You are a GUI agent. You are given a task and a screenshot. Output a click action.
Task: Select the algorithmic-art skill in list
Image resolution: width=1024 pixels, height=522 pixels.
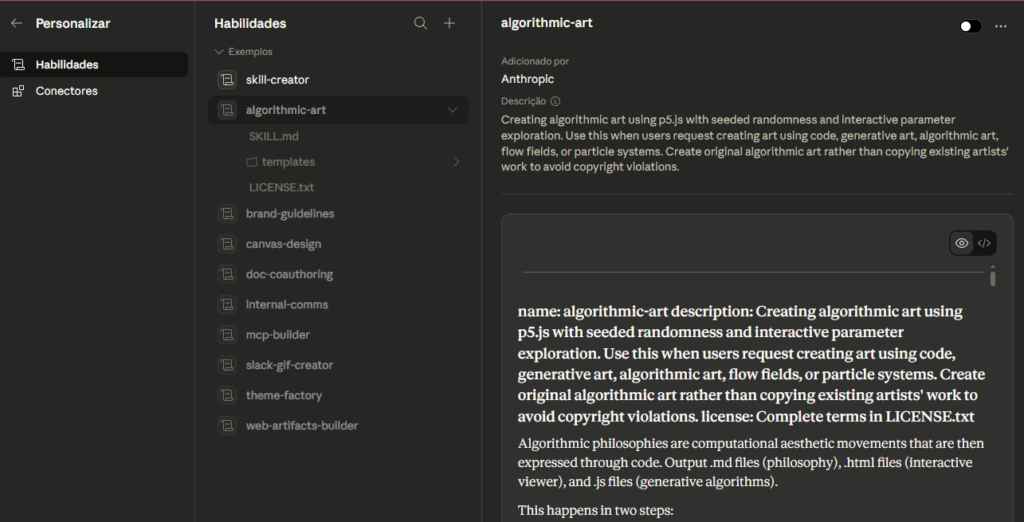click(x=338, y=110)
